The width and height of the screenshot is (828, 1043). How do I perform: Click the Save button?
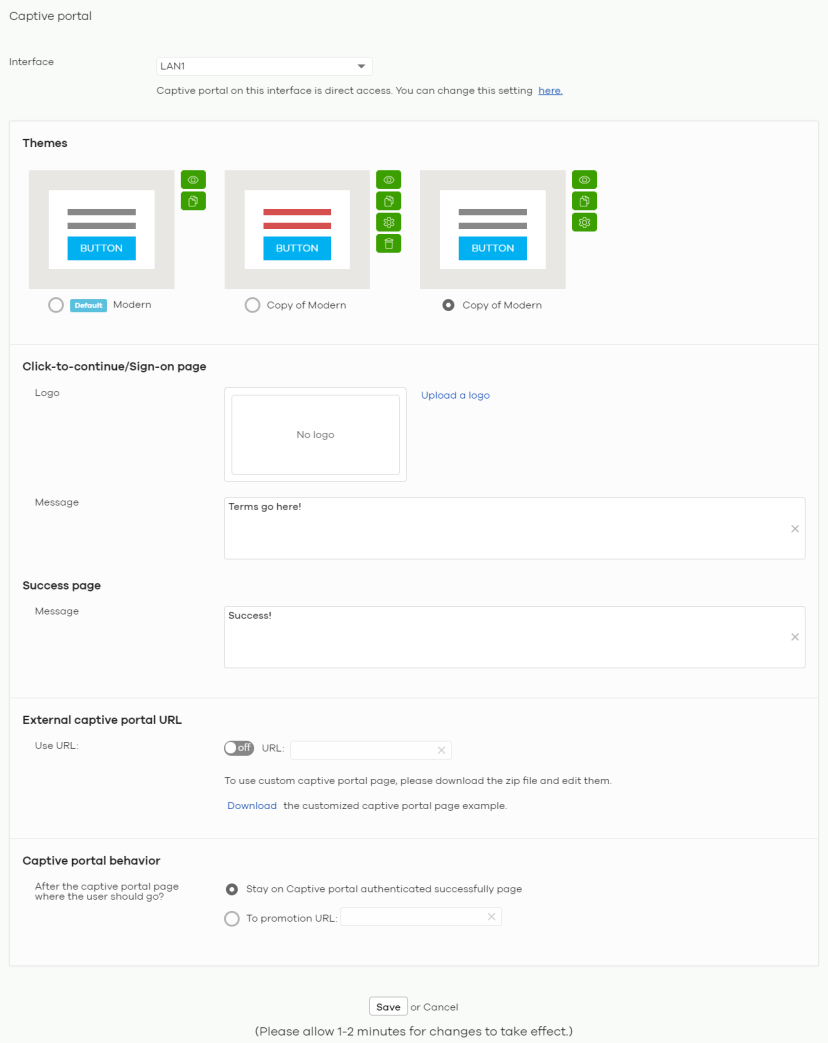click(x=388, y=1007)
